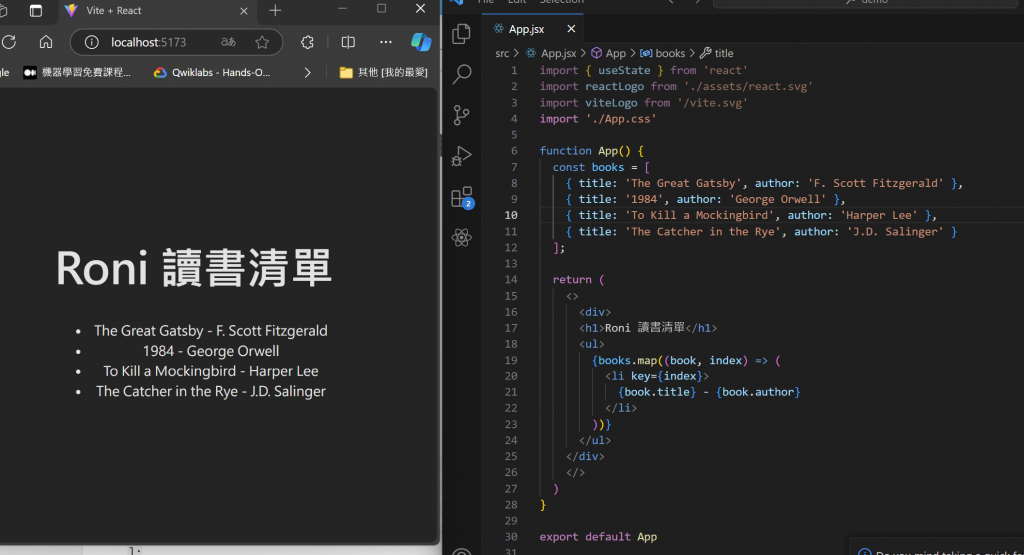Maximize the browser window

[x=381, y=8]
